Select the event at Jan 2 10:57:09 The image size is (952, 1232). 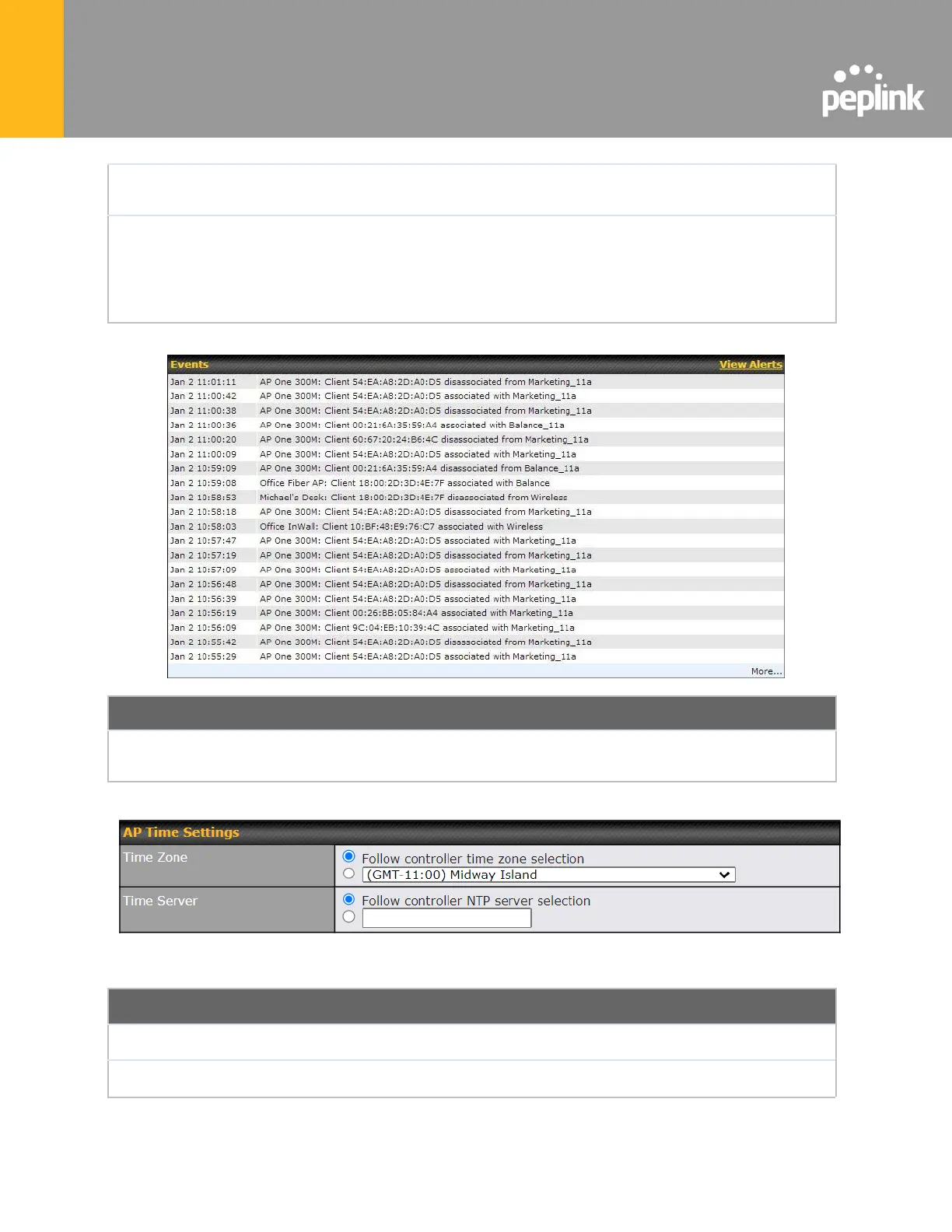(x=476, y=569)
